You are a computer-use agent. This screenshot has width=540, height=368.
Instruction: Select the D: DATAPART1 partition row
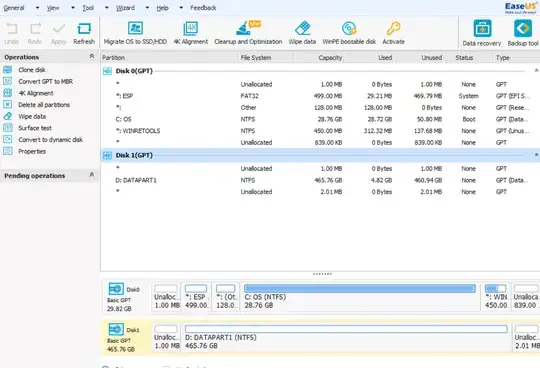[x=320, y=180]
